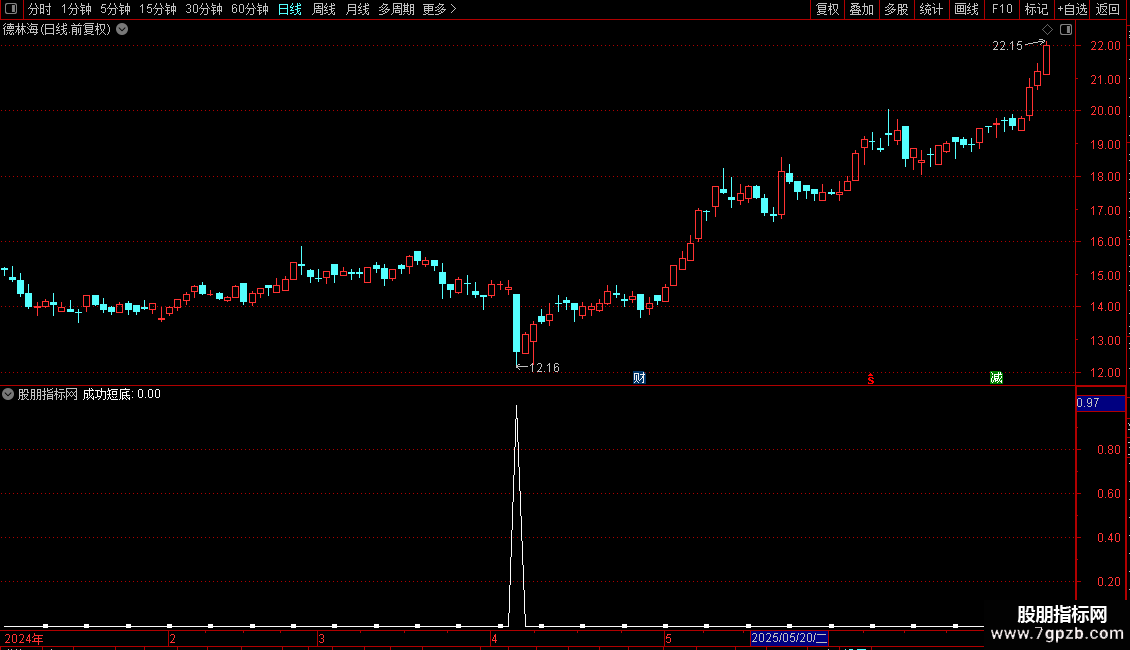
Task: Click month 4 marker on time axis
Action: click(x=494, y=638)
